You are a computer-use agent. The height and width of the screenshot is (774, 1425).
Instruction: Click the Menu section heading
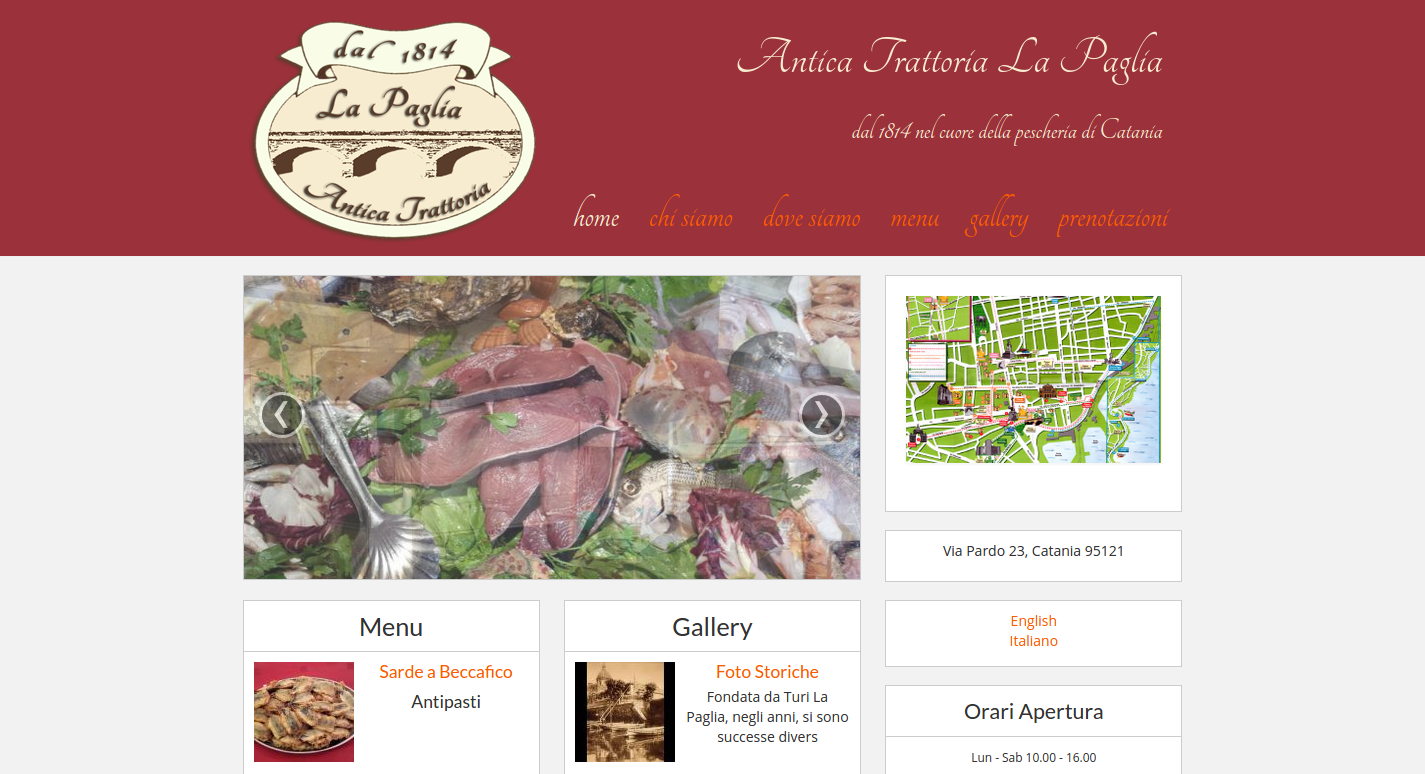pos(391,627)
